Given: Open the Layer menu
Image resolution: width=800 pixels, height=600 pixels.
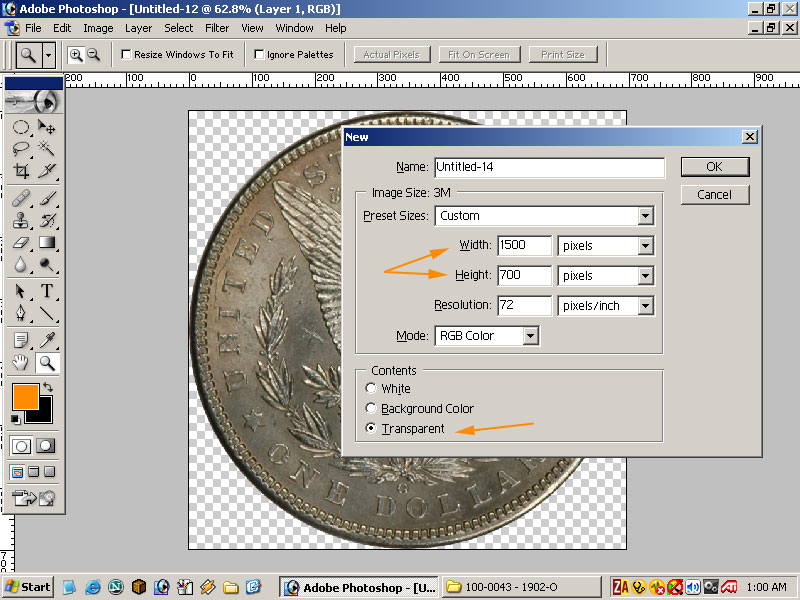Looking at the screenshot, I should (138, 28).
